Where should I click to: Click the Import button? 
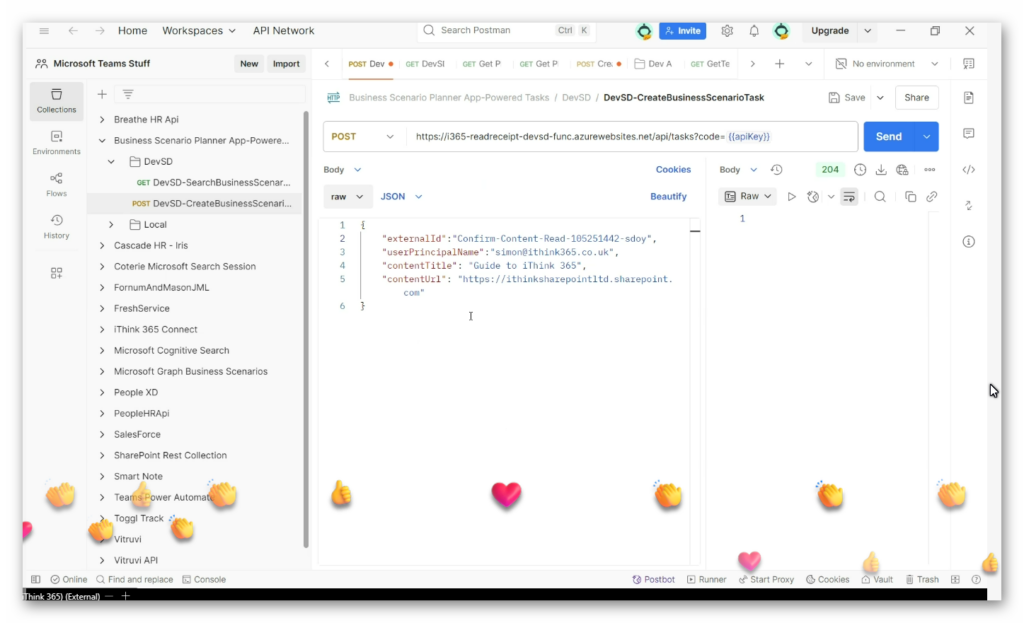point(286,63)
